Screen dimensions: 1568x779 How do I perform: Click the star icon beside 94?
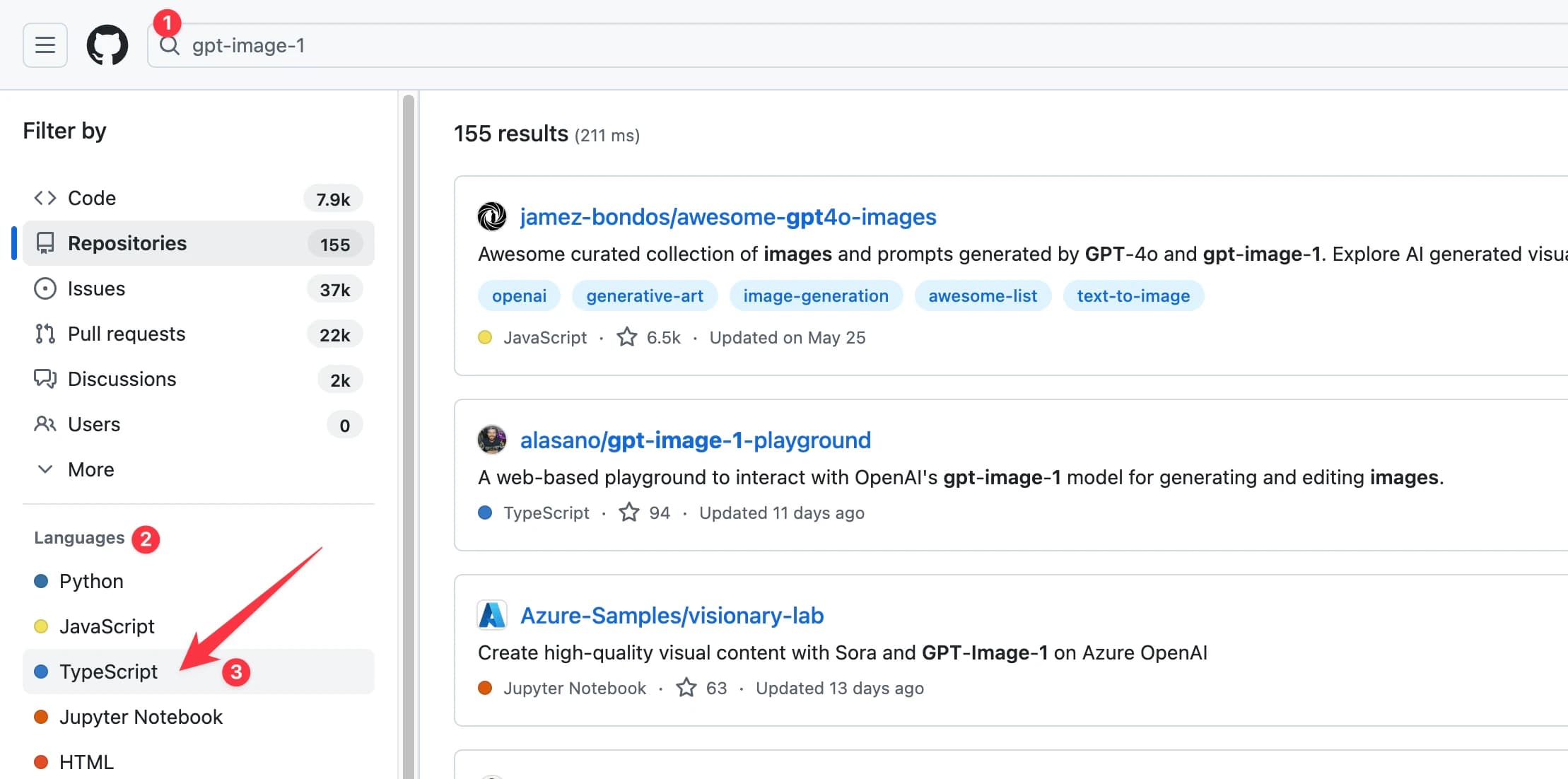click(x=629, y=512)
